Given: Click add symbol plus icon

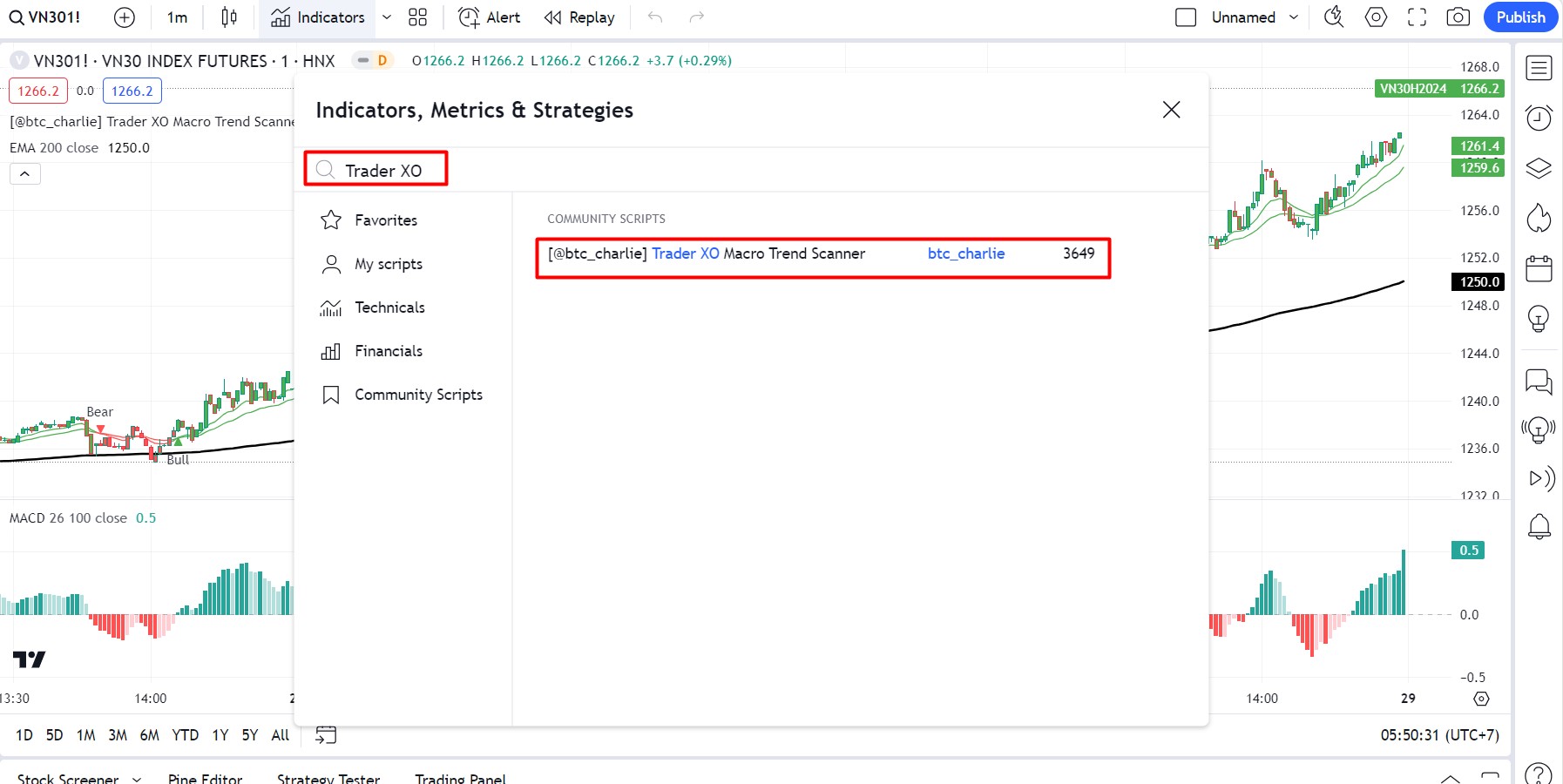Looking at the screenshot, I should point(125,17).
